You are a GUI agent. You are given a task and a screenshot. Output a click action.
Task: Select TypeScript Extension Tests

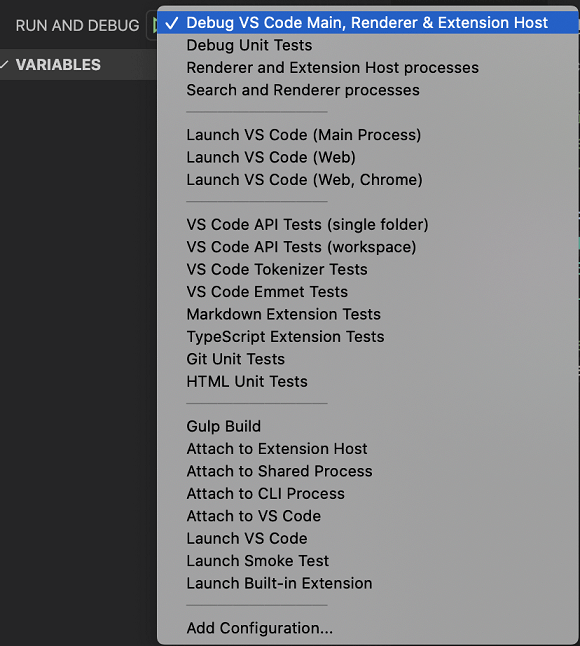tap(368, 337)
